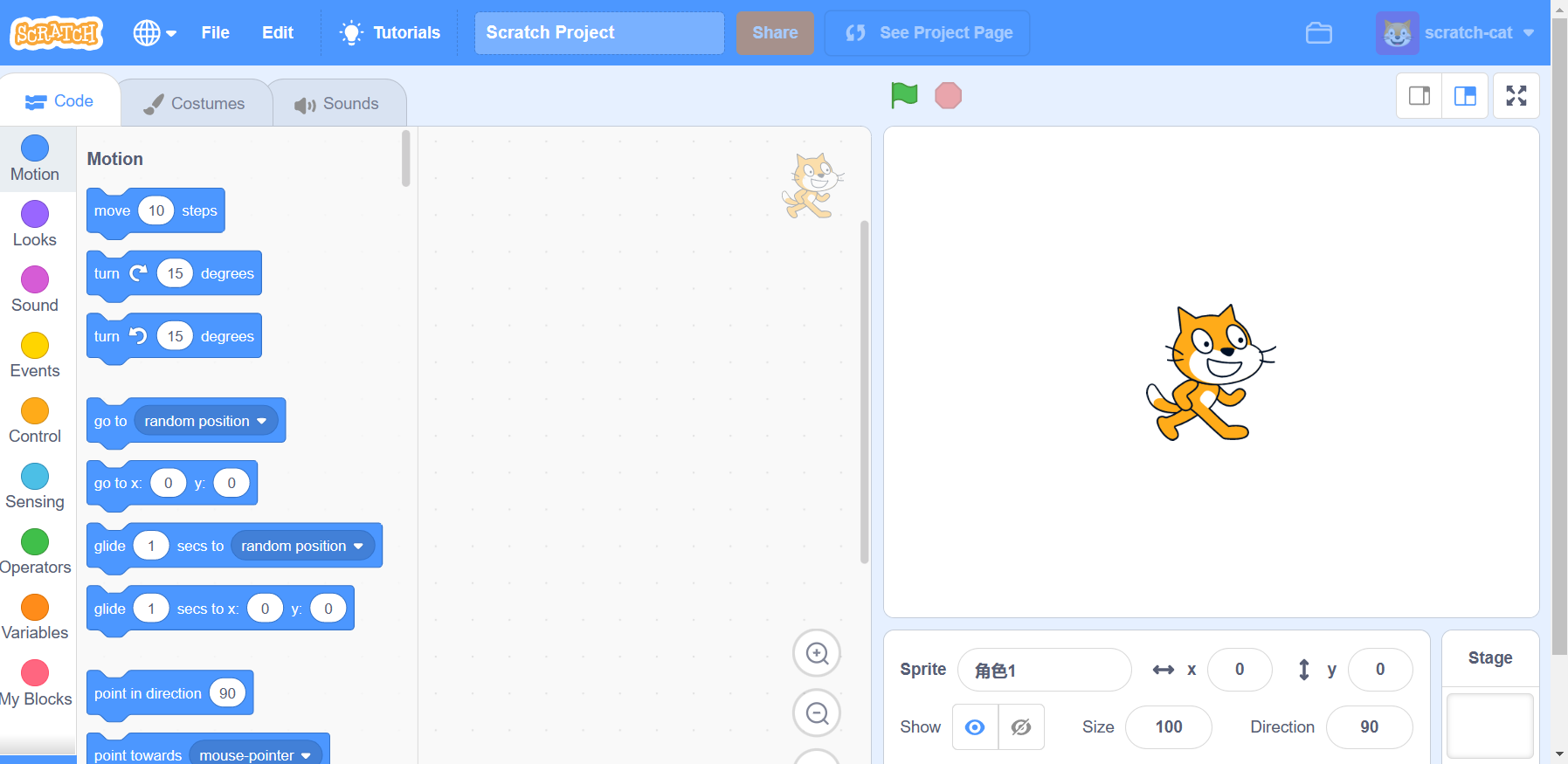Image resolution: width=1568 pixels, height=764 pixels.
Task: Click the sprite name field 角色1
Action: click(1045, 670)
